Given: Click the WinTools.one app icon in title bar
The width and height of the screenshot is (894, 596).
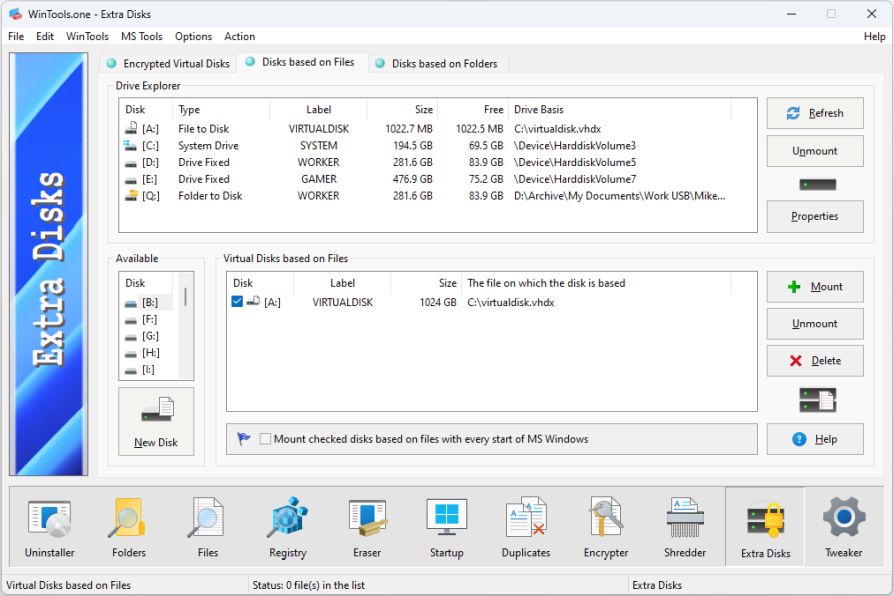Looking at the screenshot, I should pyautogui.click(x=15, y=14).
